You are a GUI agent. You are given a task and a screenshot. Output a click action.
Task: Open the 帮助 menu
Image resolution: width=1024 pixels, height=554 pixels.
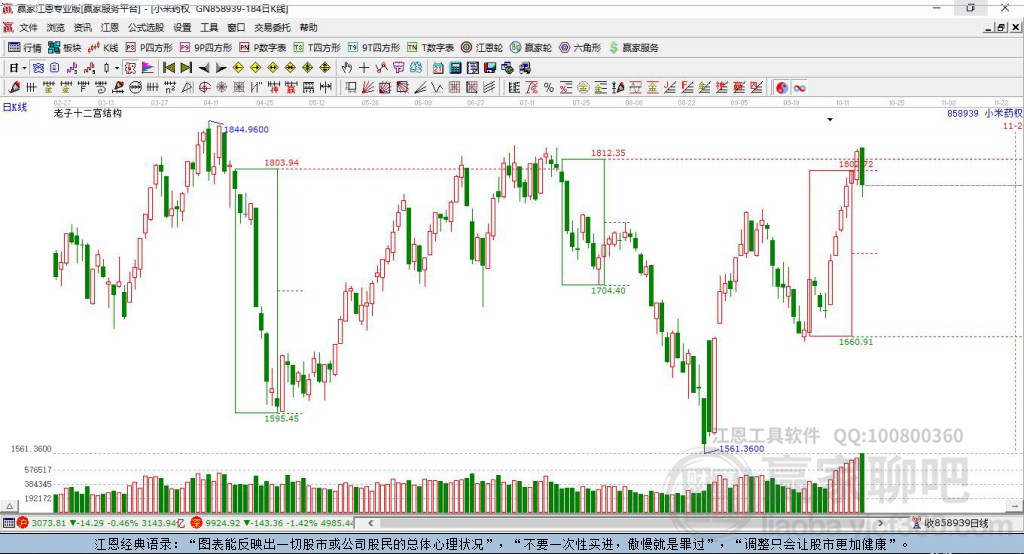[308, 27]
